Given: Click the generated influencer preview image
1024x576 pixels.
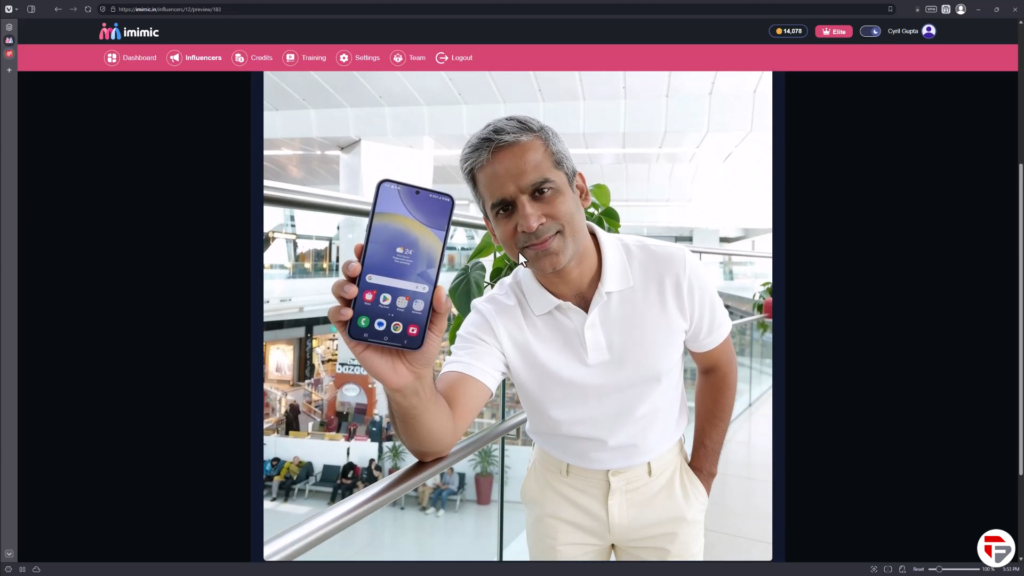Looking at the screenshot, I should pyautogui.click(x=517, y=315).
